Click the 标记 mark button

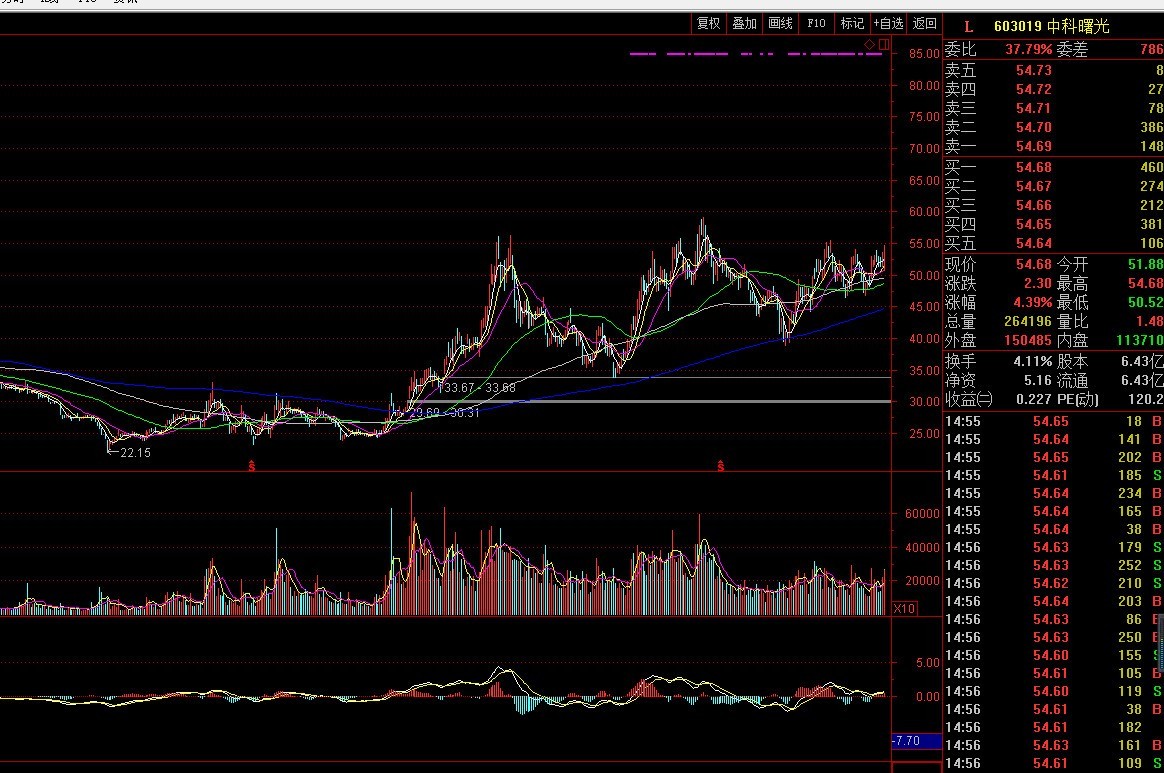click(851, 24)
